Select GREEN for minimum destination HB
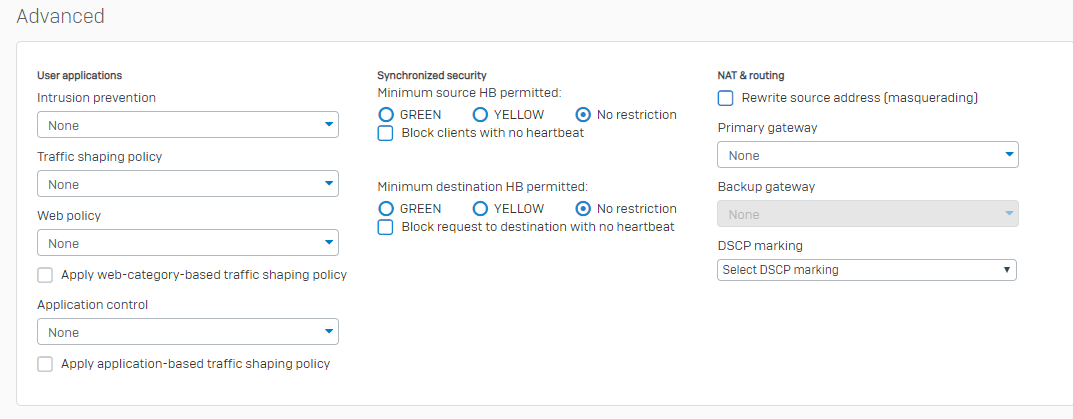Screen dimensions: 1073x419 click(386, 208)
